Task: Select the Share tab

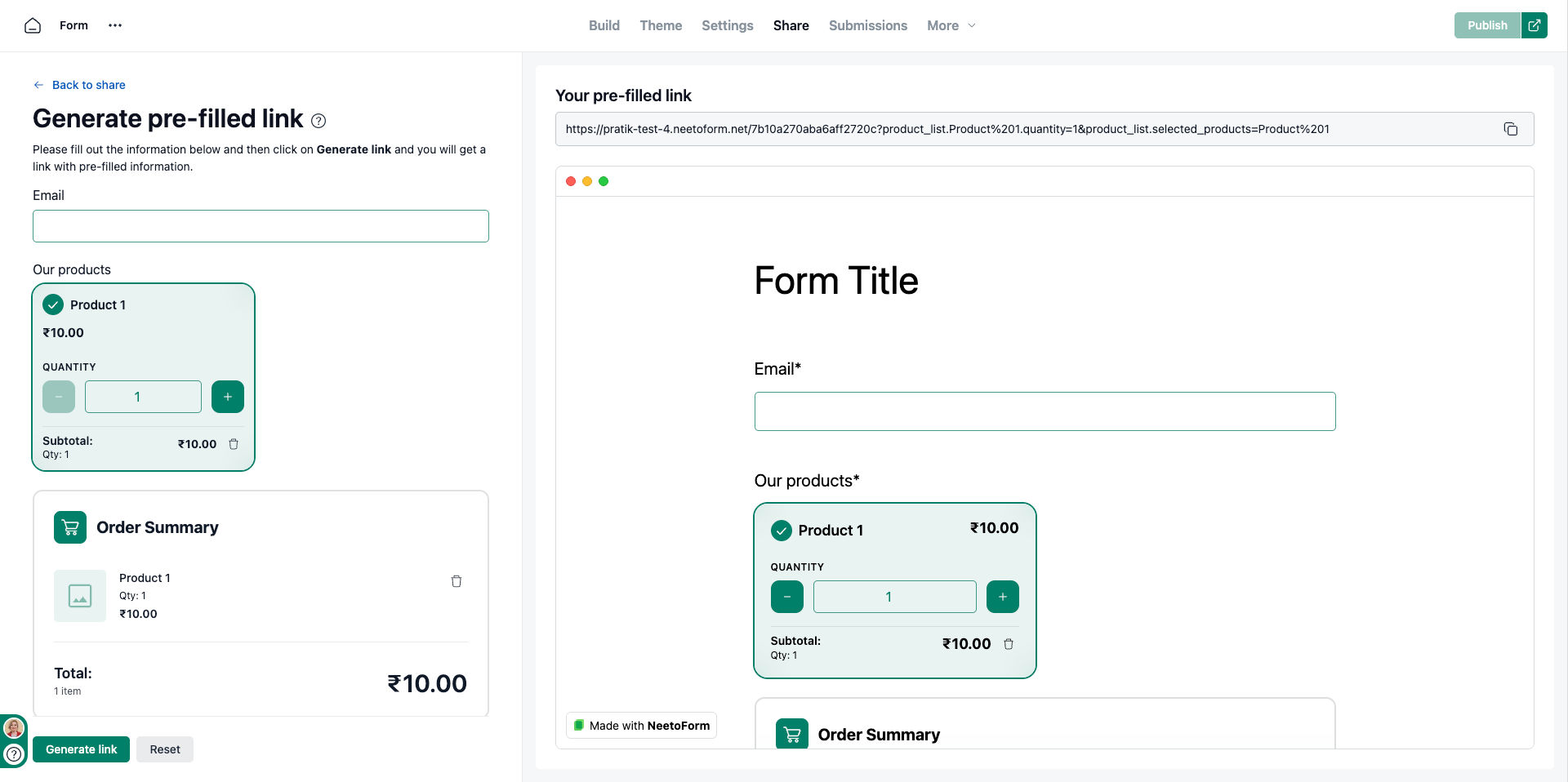Action: [x=791, y=25]
